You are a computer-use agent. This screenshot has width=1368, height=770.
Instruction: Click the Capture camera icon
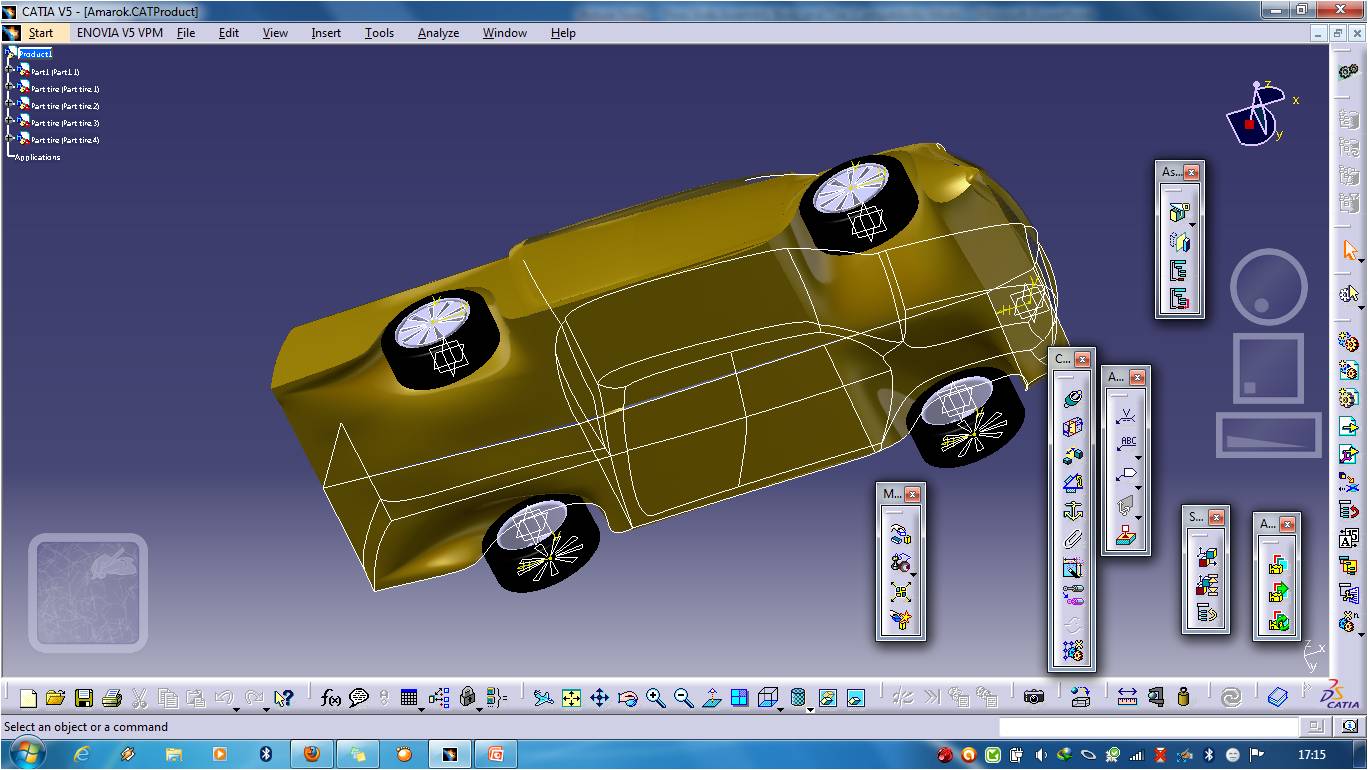pyautogui.click(x=1034, y=698)
